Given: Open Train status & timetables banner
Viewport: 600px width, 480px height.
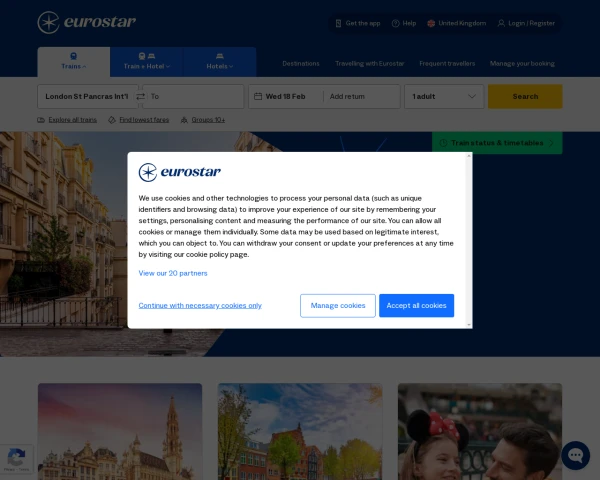Looking at the screenshot, I should (x=497, y=143).
